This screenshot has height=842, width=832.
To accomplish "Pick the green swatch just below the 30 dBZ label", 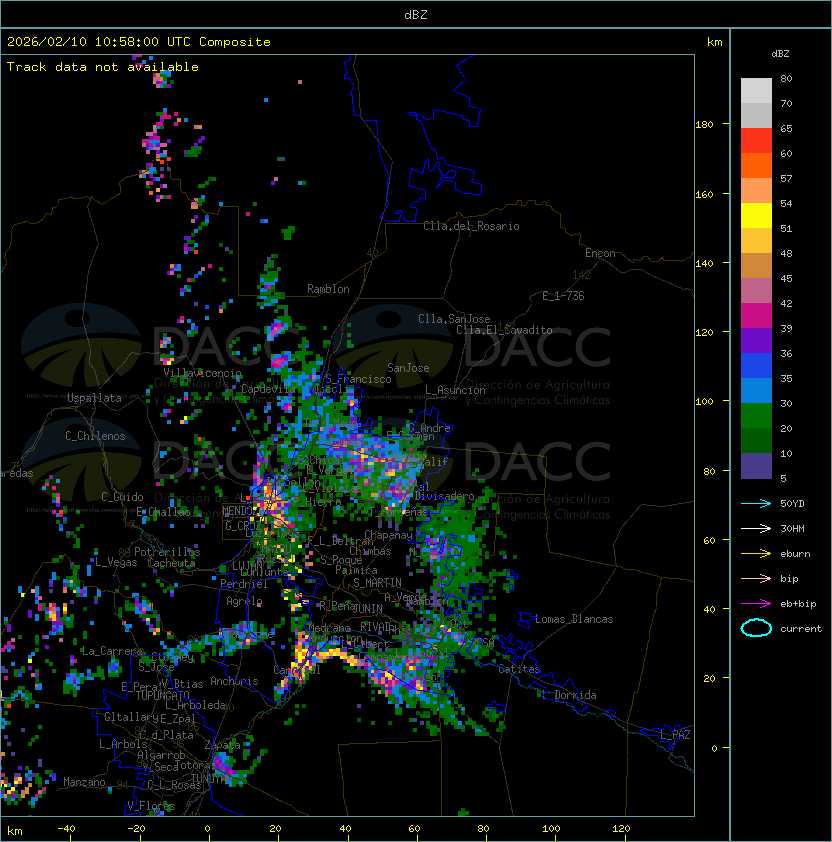I will [x=756, y=416].
